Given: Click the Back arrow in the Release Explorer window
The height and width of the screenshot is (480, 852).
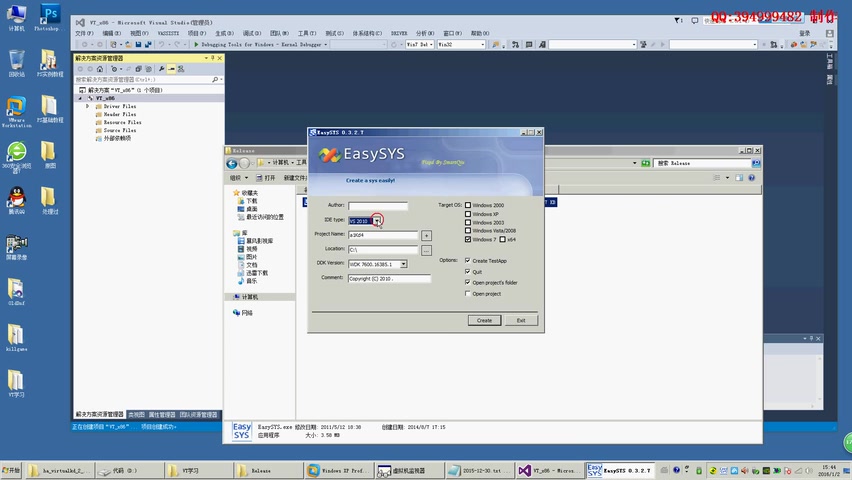Looking at the screenshot, I should (232, 163).
